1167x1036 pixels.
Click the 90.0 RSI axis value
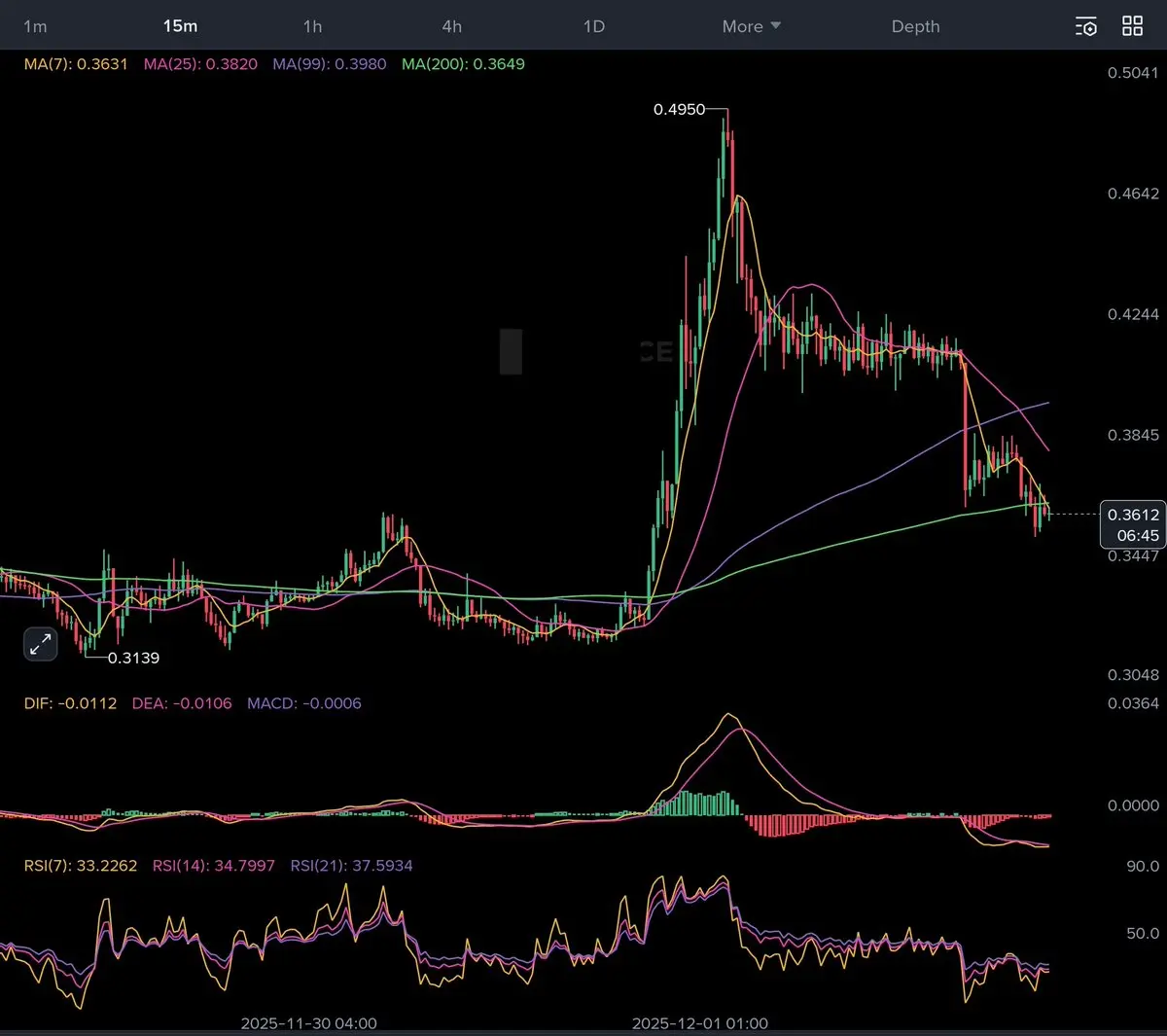pos(1143,866)
